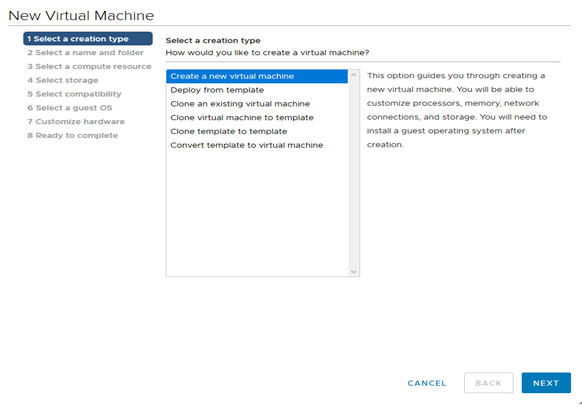The width and height of the screenshot is (582, 407).
Task: Select 'Create a new virtual machine' option
Action: pyautogui.click(x=257, y=76)
